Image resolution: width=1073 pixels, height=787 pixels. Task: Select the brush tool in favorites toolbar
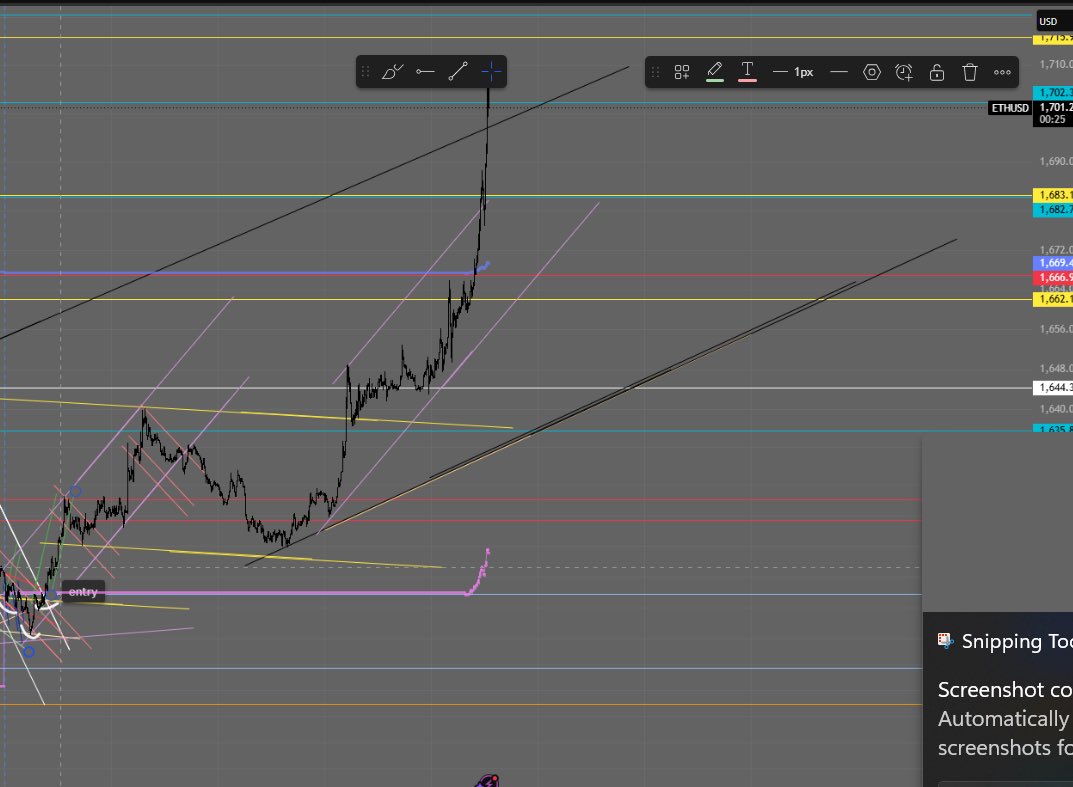tap(392, 72)
